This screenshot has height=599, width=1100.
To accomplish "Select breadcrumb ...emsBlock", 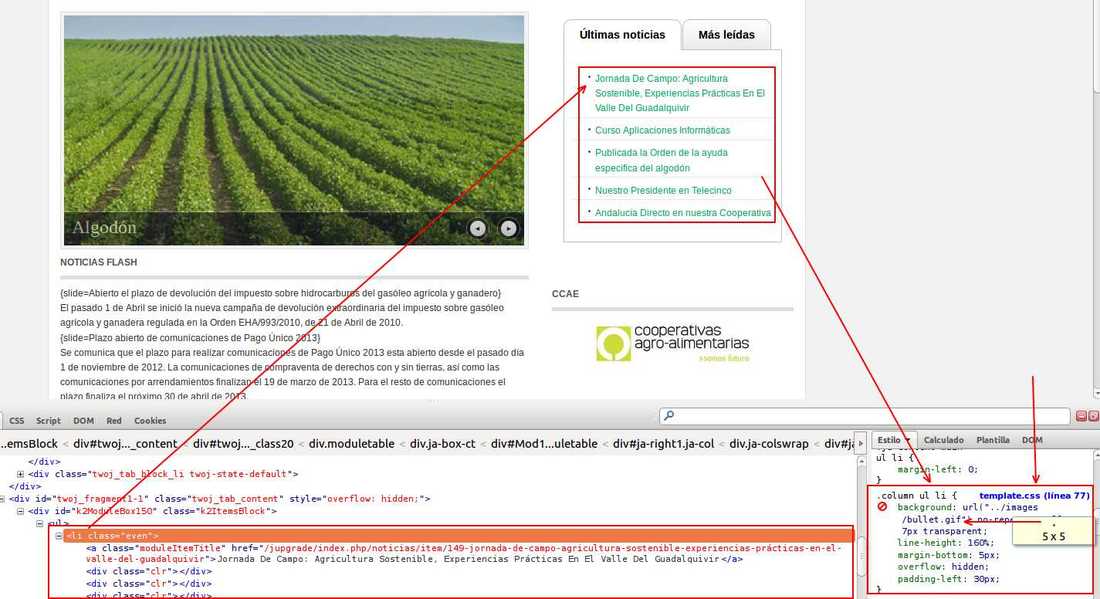I will (x=29, y=443).
